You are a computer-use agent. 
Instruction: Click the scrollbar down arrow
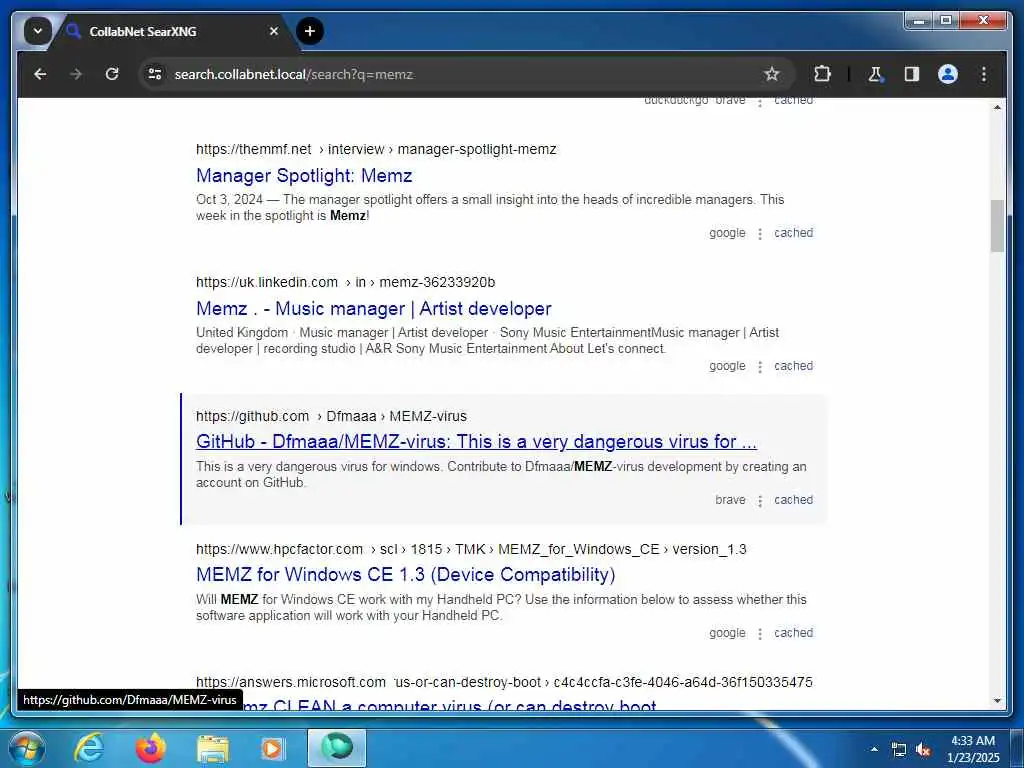point(997,701)
